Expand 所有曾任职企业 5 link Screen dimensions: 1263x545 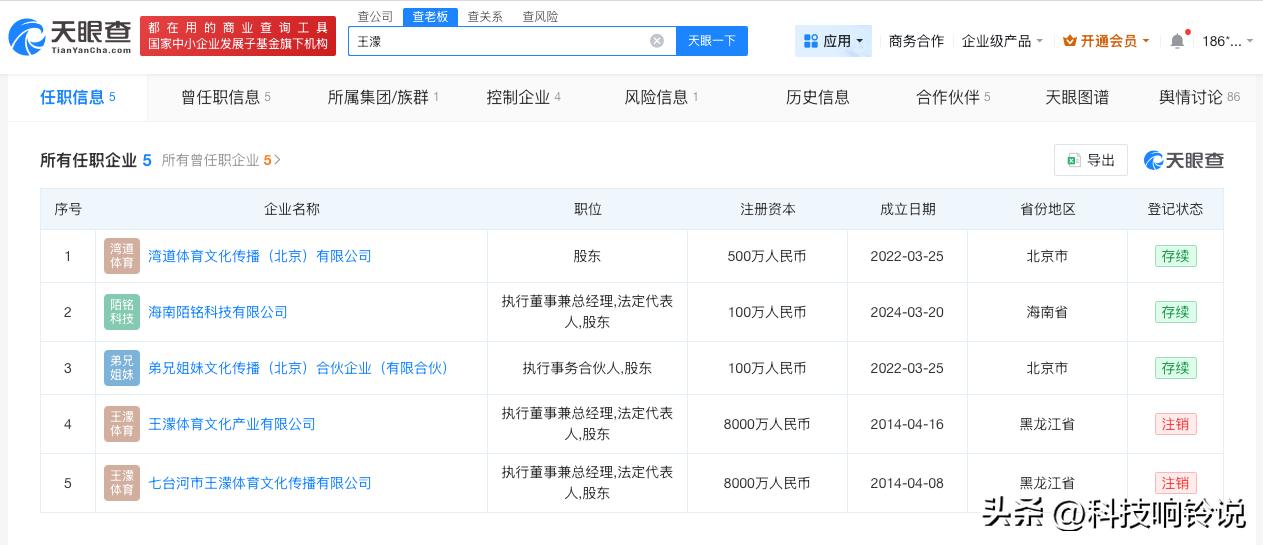coord(221,160)
